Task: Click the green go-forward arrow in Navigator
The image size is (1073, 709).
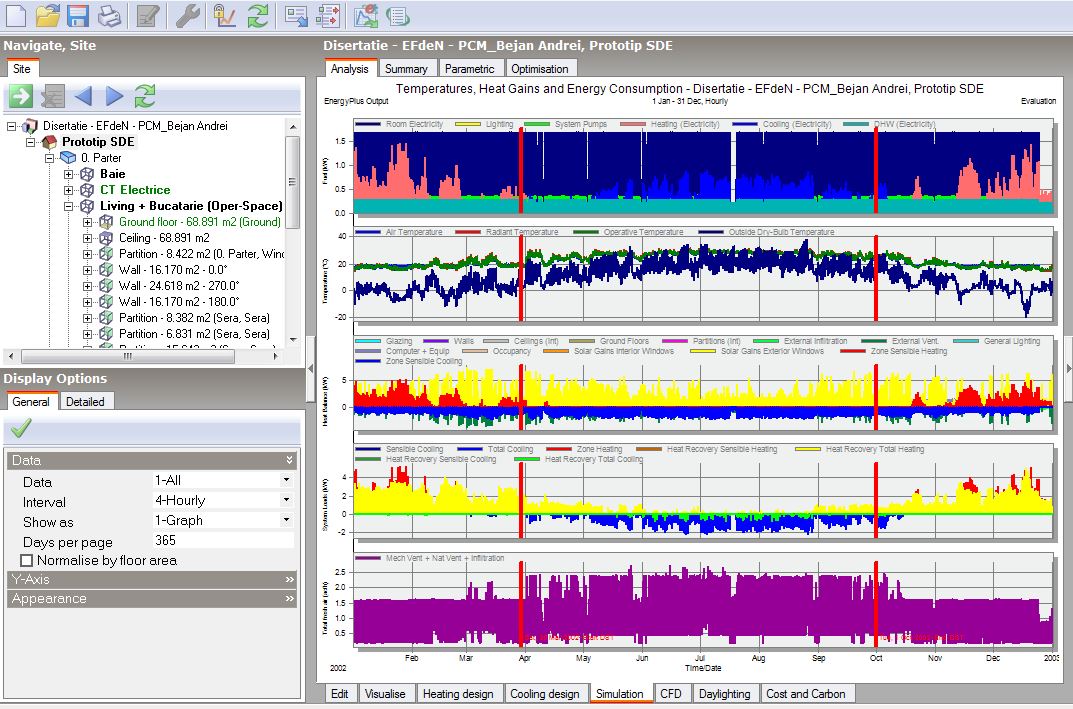Action: point(21,96)
